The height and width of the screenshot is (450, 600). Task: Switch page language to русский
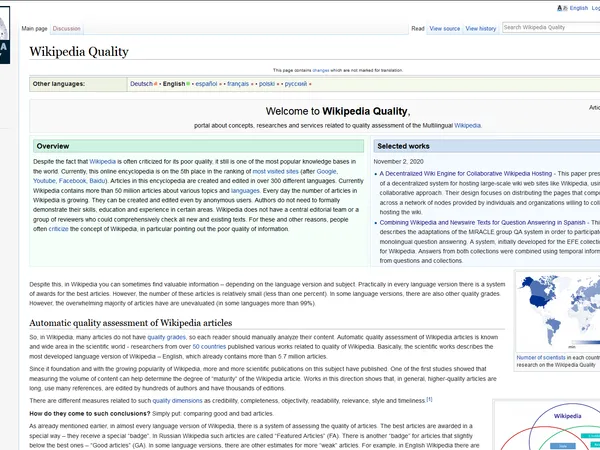[x=296, y=84]
